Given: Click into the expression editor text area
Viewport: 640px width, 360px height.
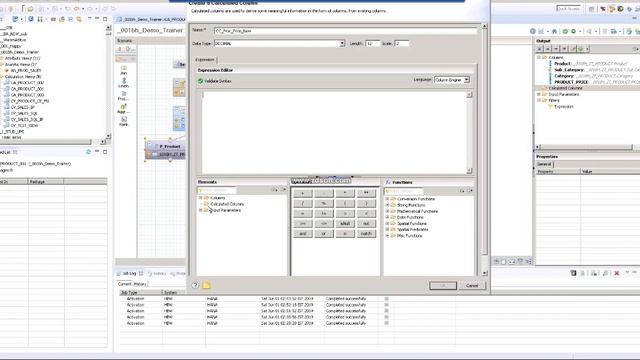Looking at the screenshot, I should pos(334,133).
